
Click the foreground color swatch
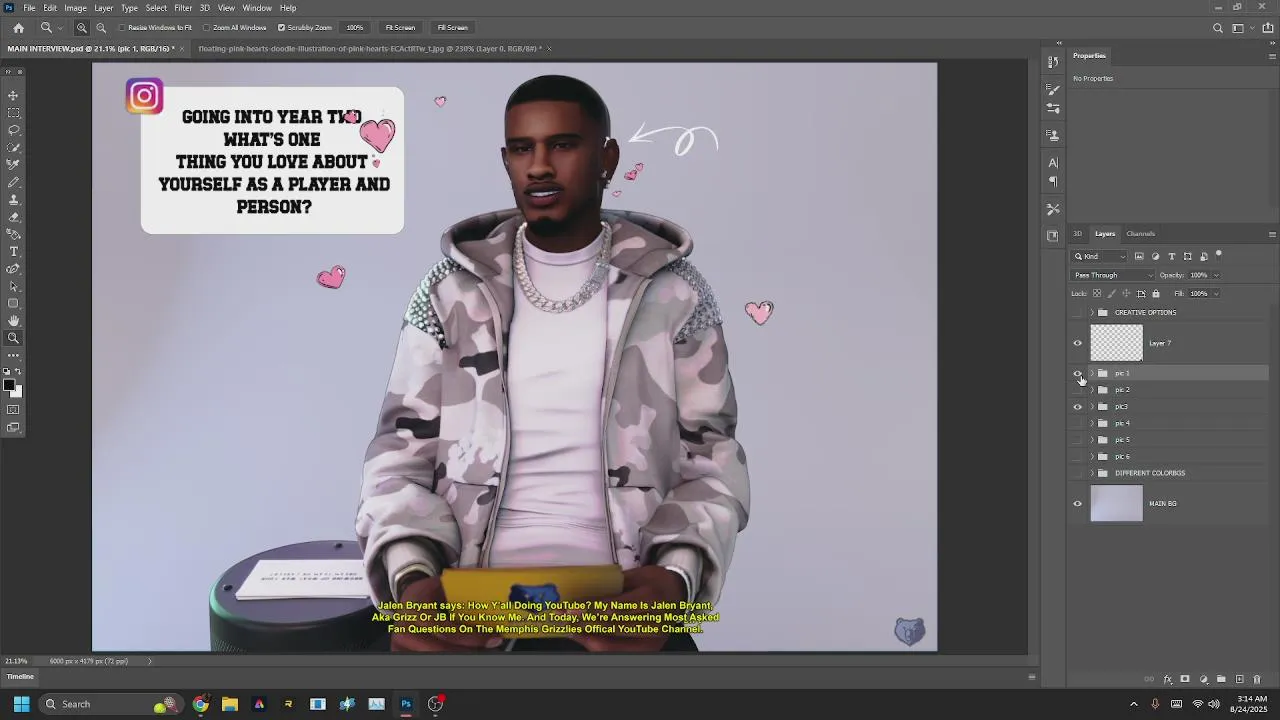[8, 385]
